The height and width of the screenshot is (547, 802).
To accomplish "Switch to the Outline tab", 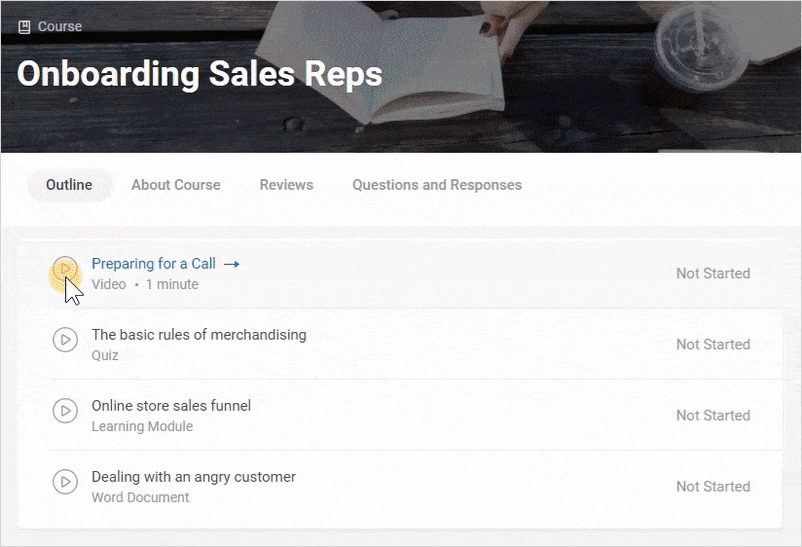I will [69, 185].
